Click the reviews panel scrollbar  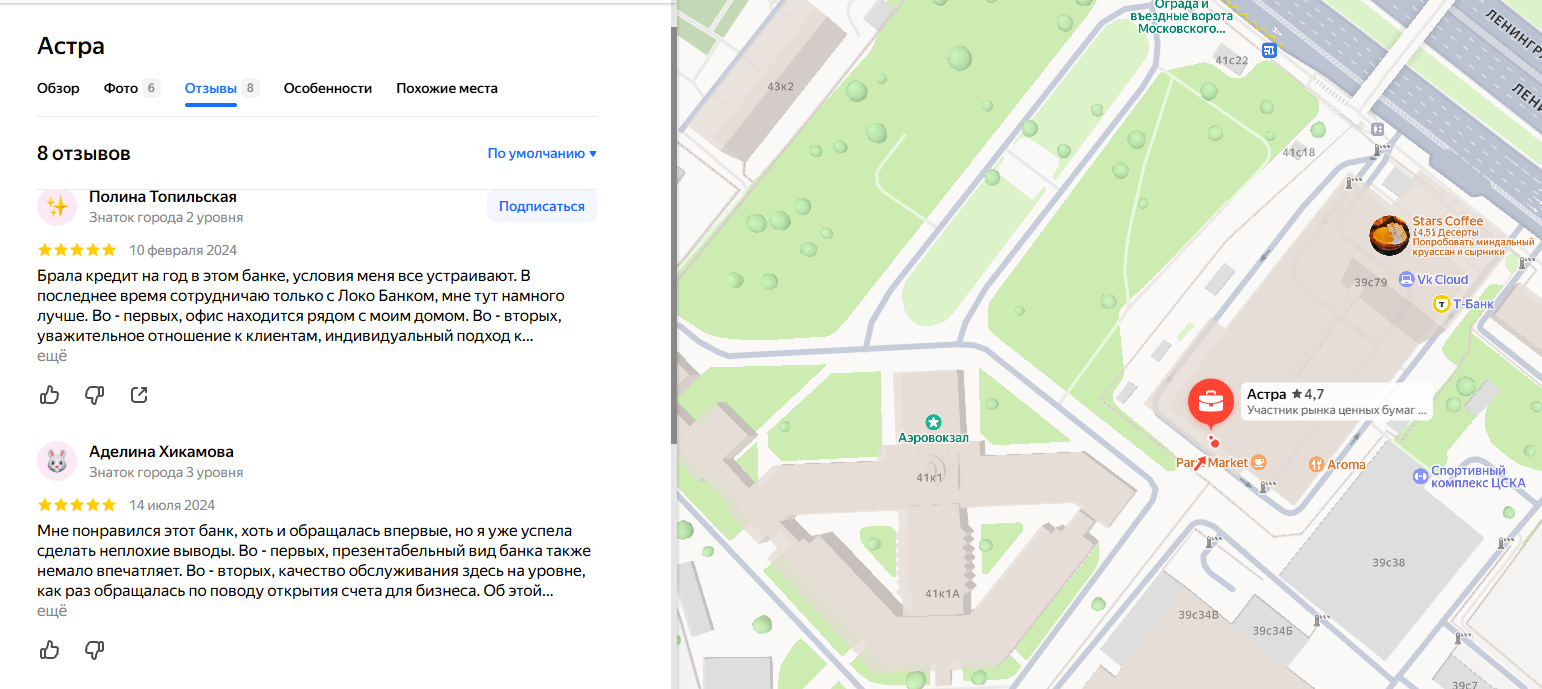coord(673,235)
